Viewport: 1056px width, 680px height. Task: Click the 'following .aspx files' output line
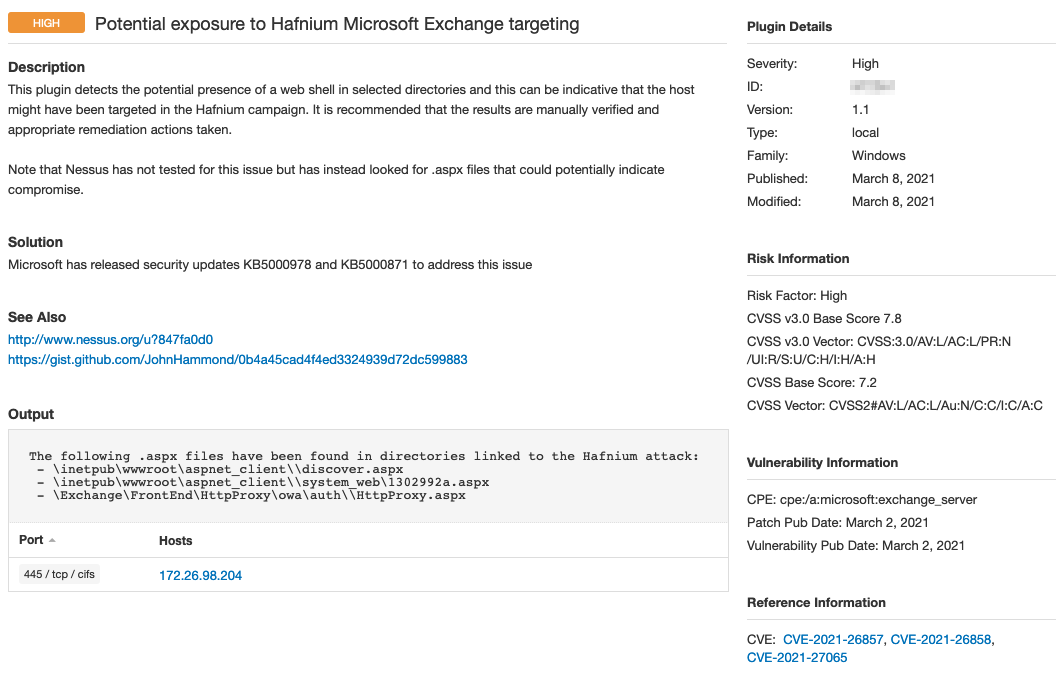coord(364,456)
